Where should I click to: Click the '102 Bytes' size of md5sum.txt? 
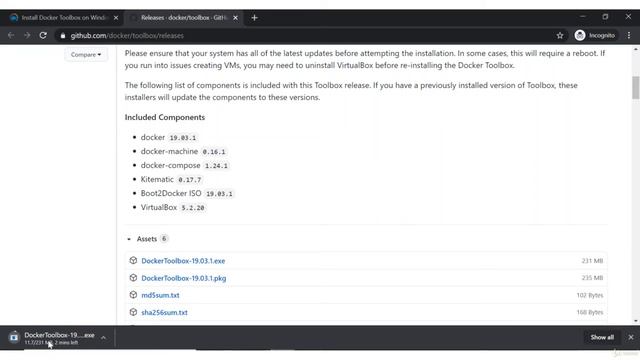(590, 295)
